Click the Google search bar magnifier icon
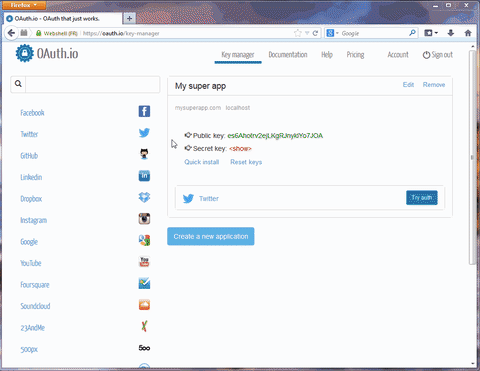Image resolution: width=480 pixels, height=371 pixels. tap(412, 33)
